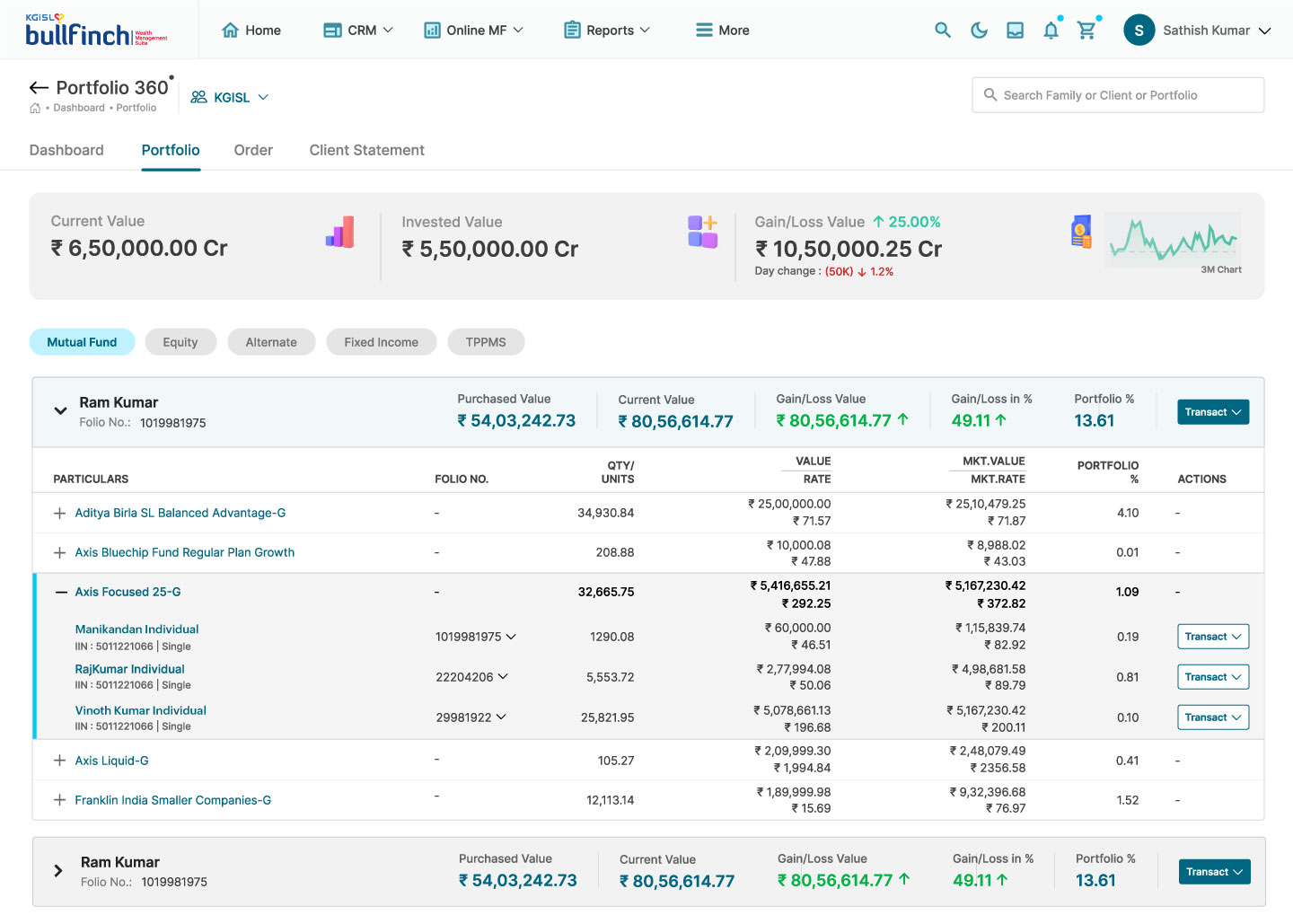
Task: Select Mutual Fund filter pill
Action: click(82, 342)
